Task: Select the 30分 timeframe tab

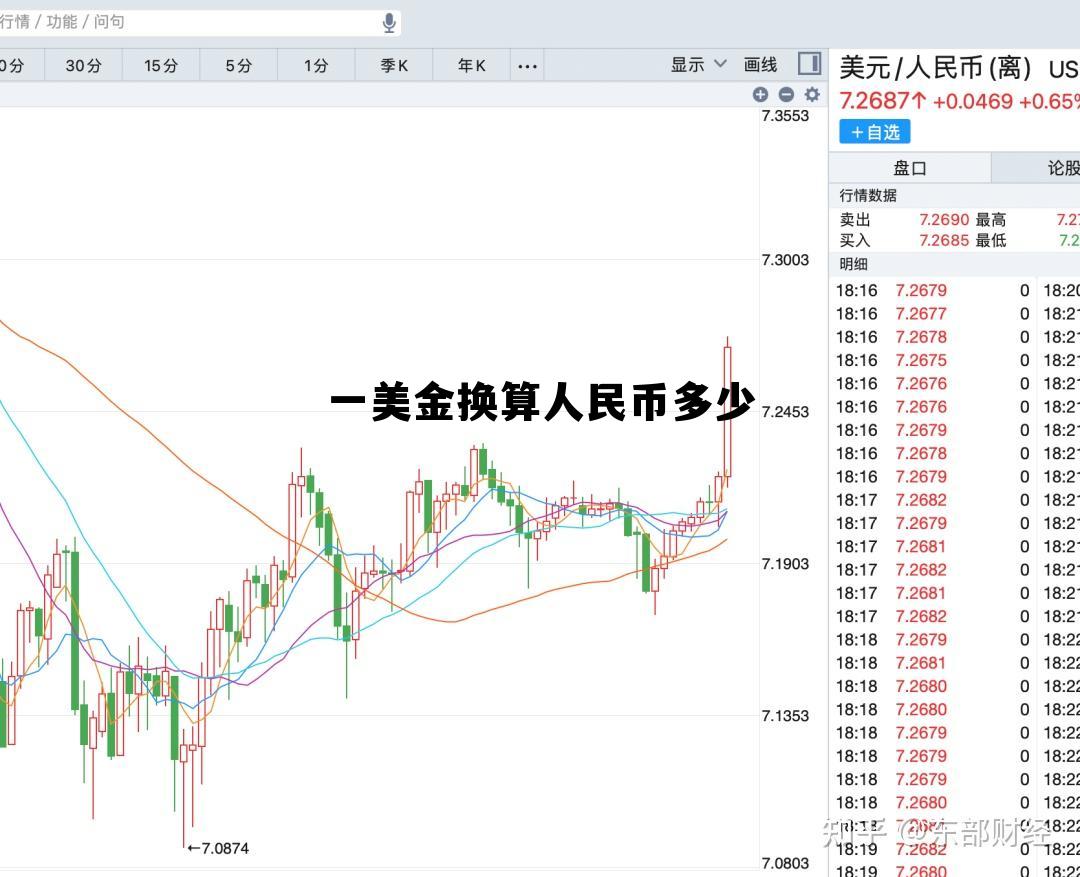Action: tap(83, 64)
